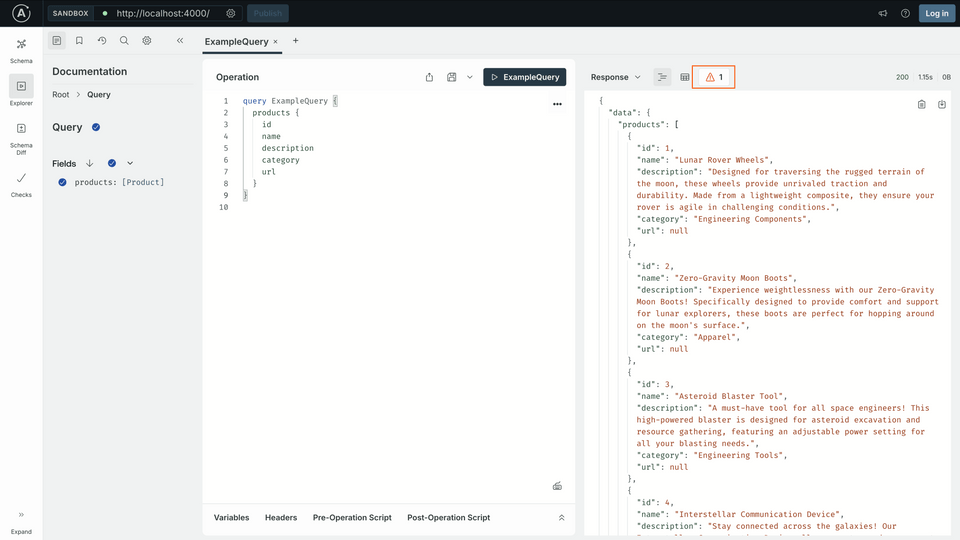Open the Schema page in sidebar
The width and height of the screenshot is (960, 540).
click(x=21, y=49)
